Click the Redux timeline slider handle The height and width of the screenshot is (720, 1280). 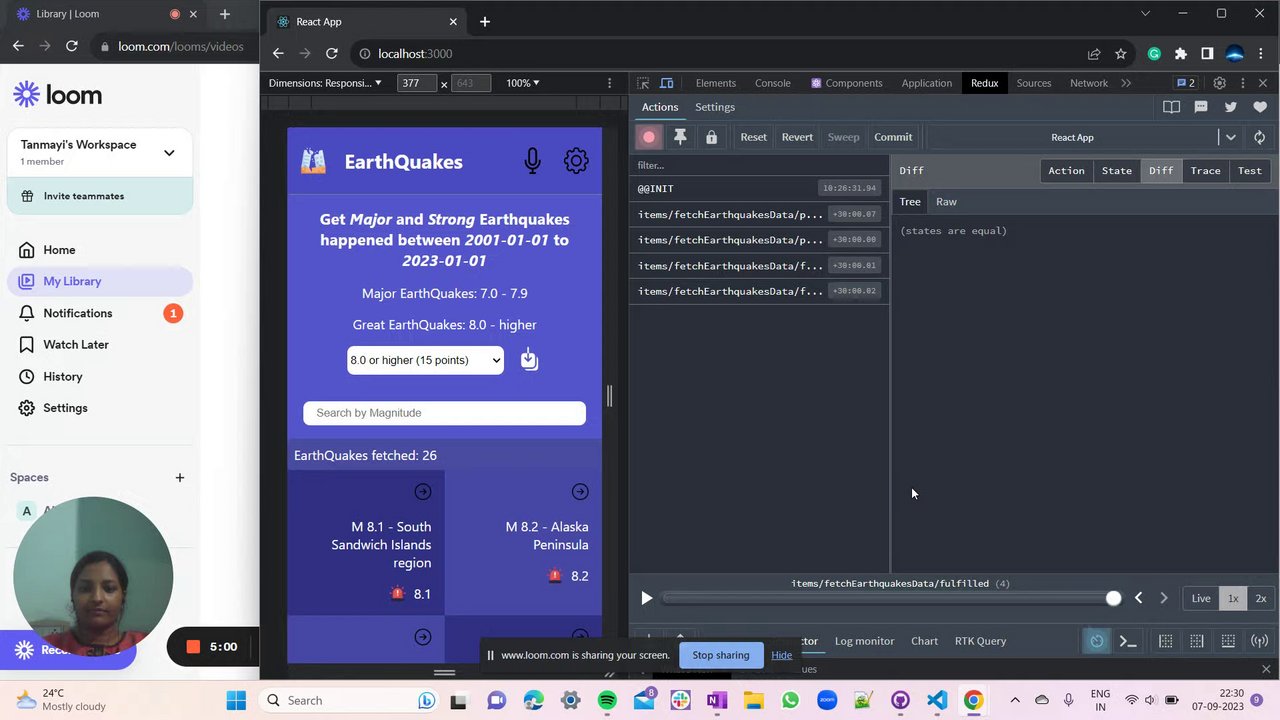(x=1113, y=598)
